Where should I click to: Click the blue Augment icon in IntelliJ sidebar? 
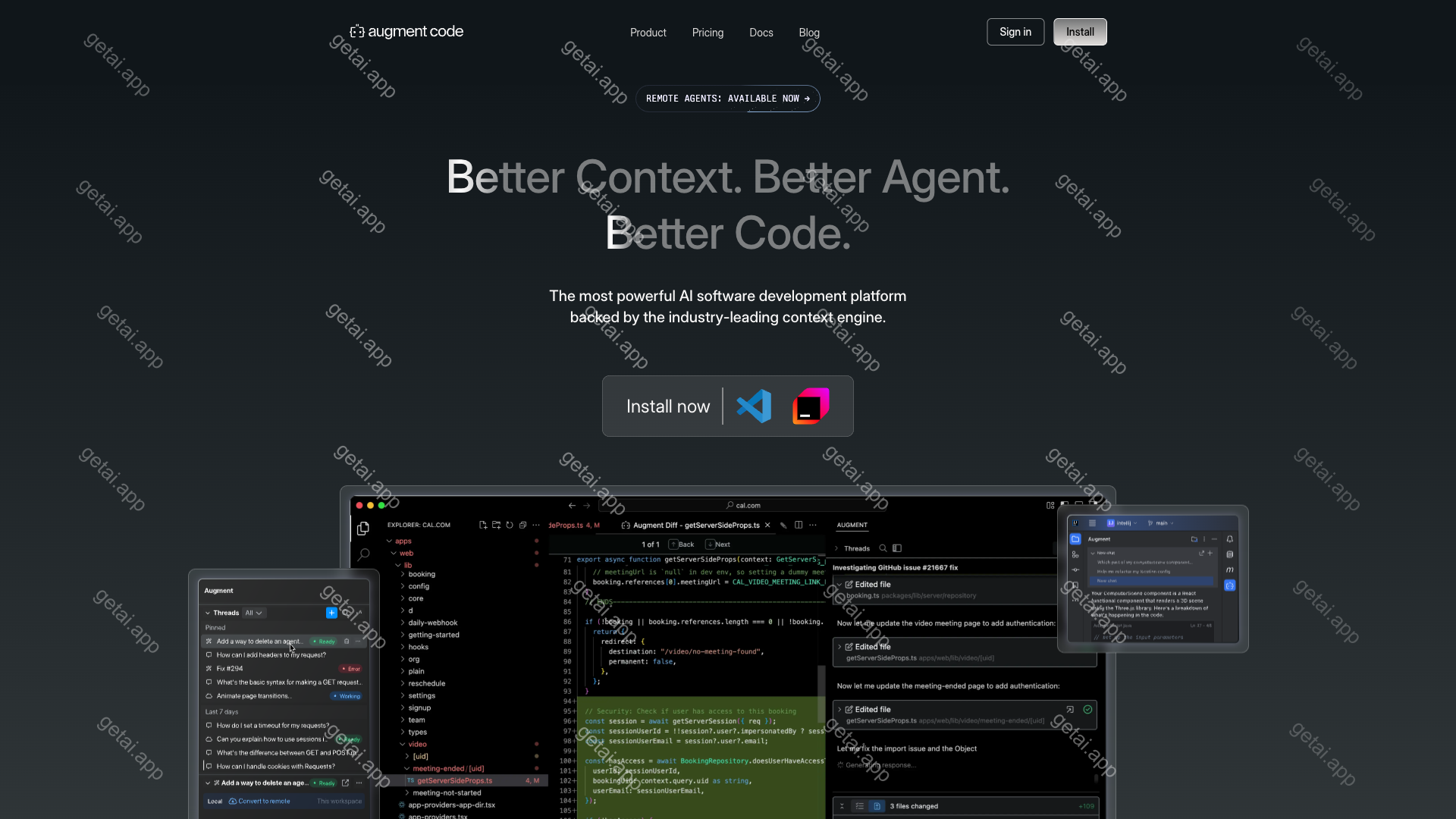1229,585
